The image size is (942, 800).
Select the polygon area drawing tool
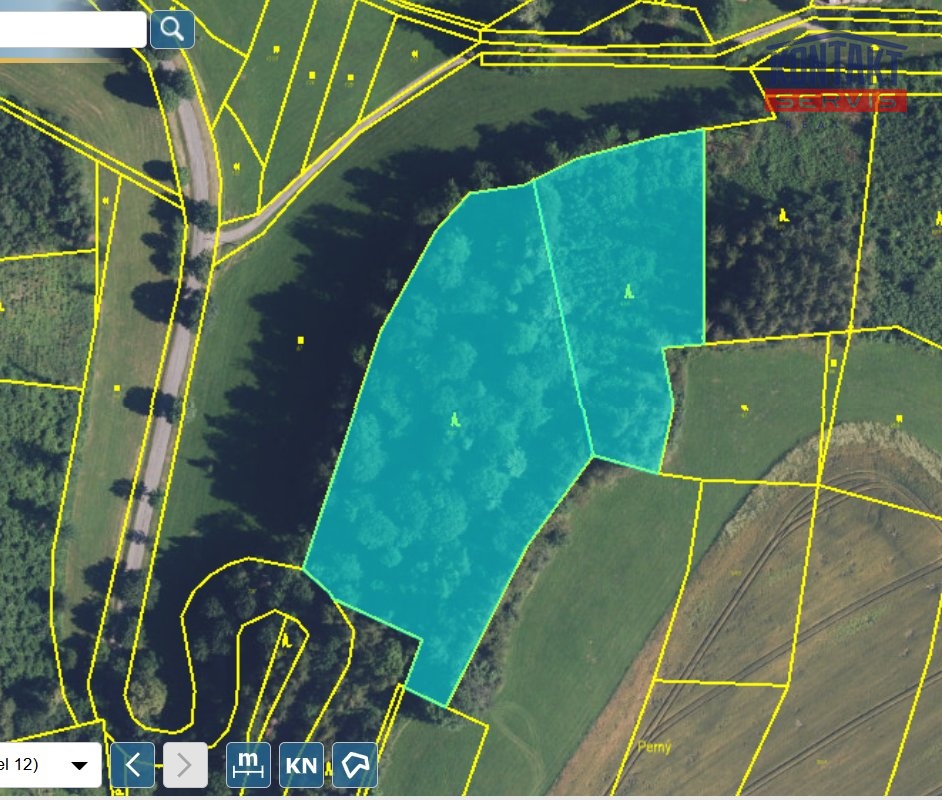coord(355,765)
